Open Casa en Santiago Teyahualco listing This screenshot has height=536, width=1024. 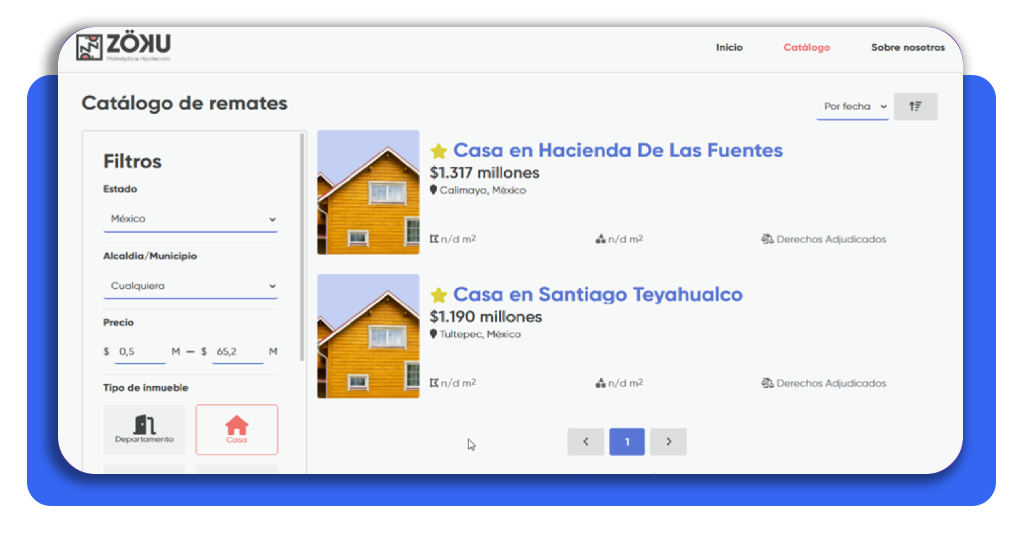(x=598, y=294)
